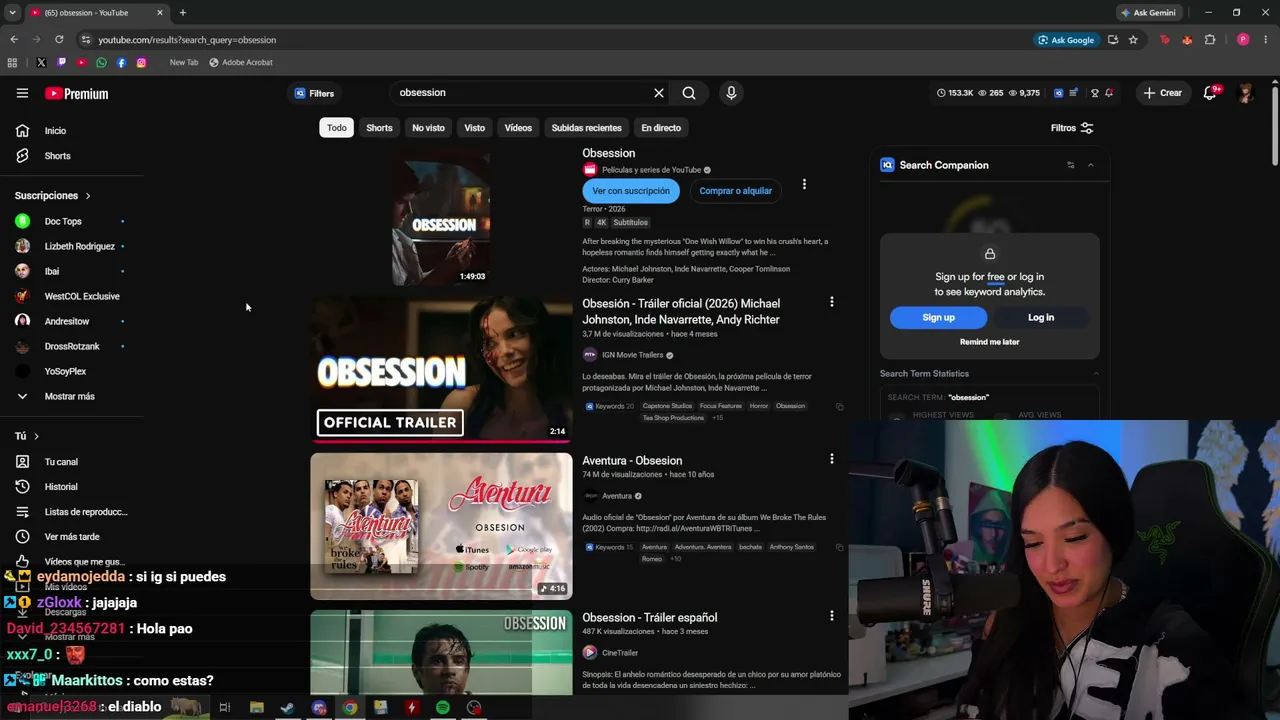Open options for Obsession - Tráiler español
The width and height of the screenshot is (1280, 720).
point(831,616)
